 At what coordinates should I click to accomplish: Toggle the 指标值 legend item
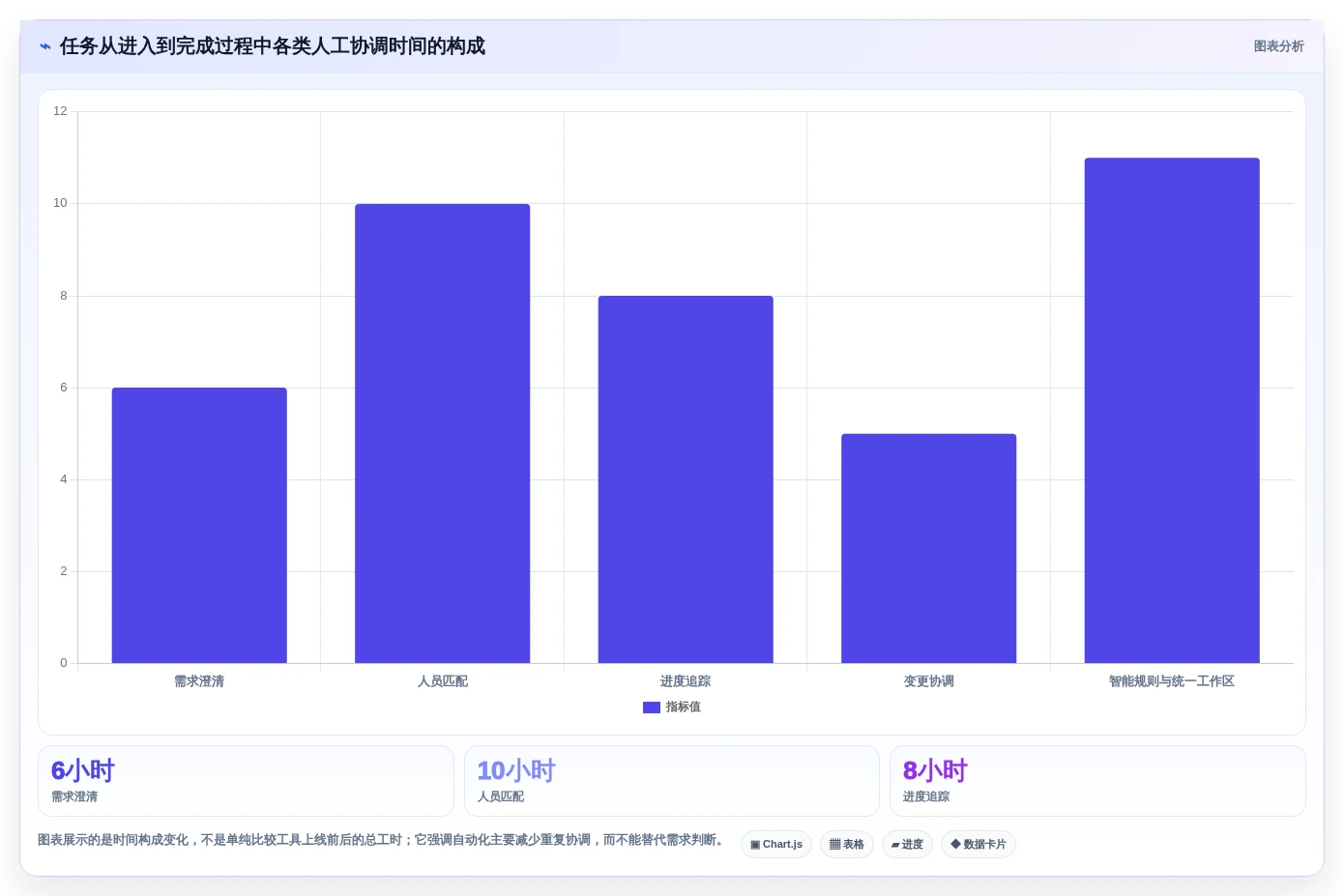point(672,708)
